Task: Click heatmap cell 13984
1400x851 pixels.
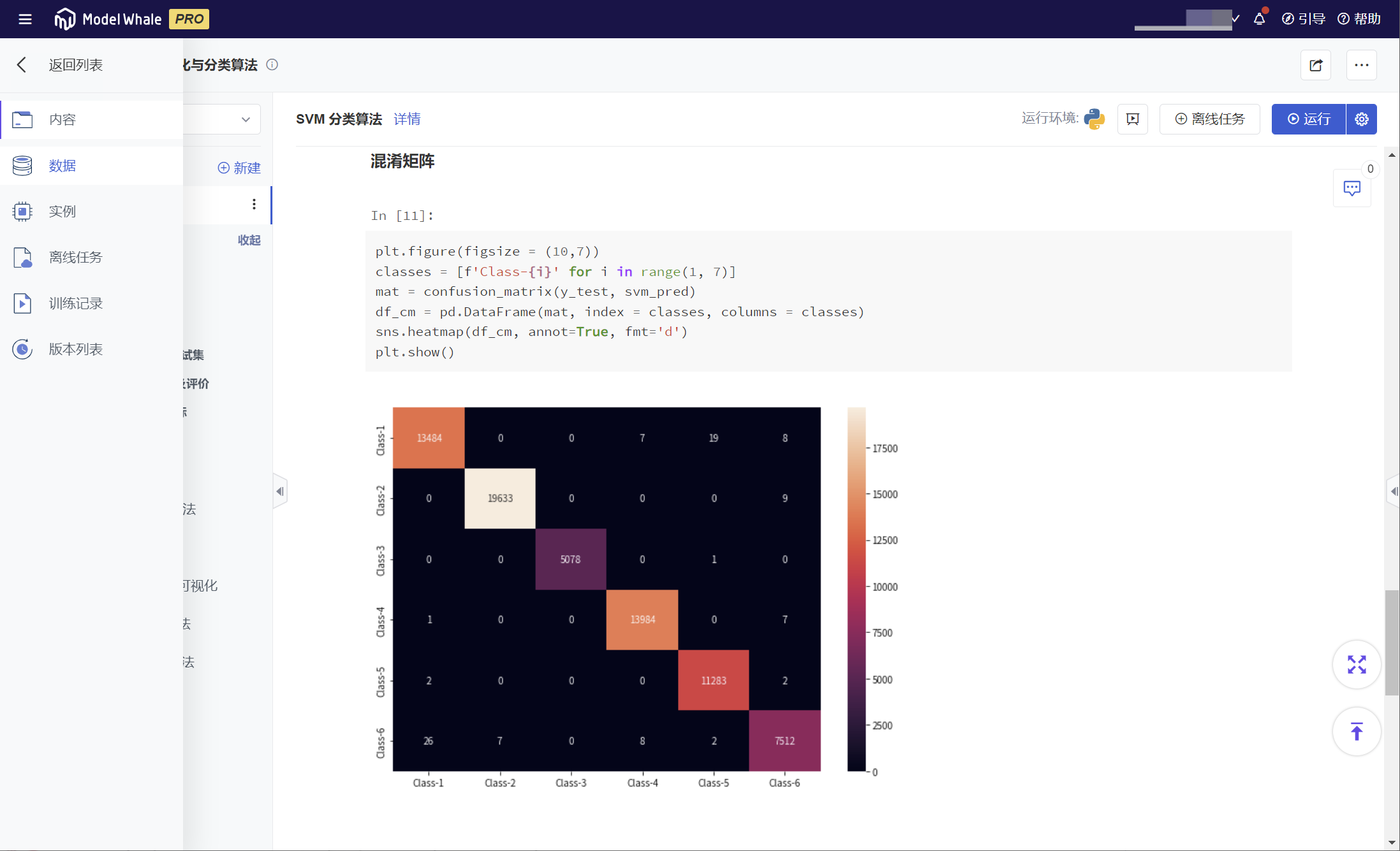Action: [x=642, y=620]
